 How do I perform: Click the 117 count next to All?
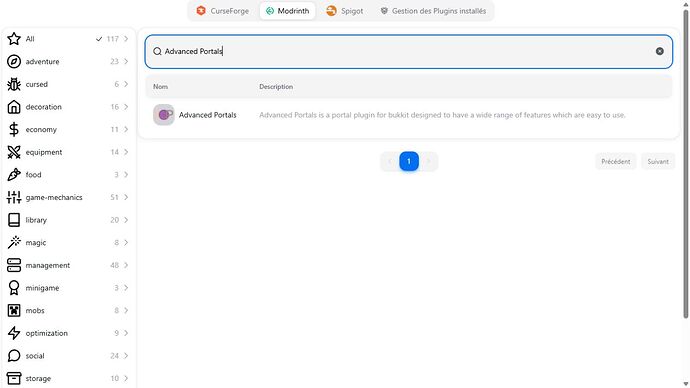click(113, 39)
